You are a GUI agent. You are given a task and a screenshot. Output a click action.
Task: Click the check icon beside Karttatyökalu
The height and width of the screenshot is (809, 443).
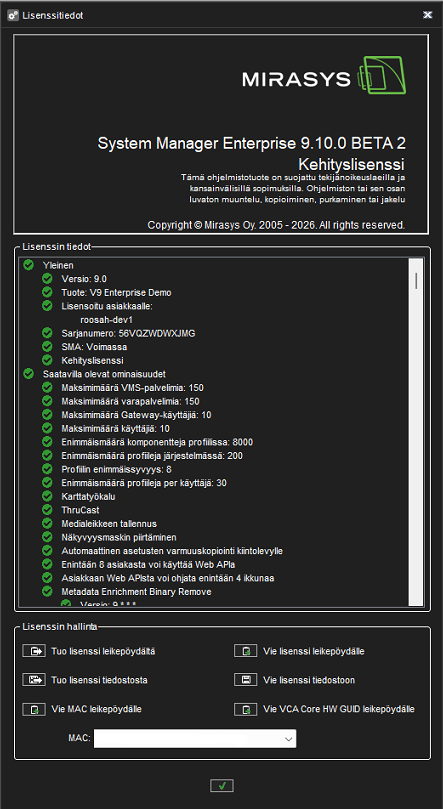pos(47,496)
